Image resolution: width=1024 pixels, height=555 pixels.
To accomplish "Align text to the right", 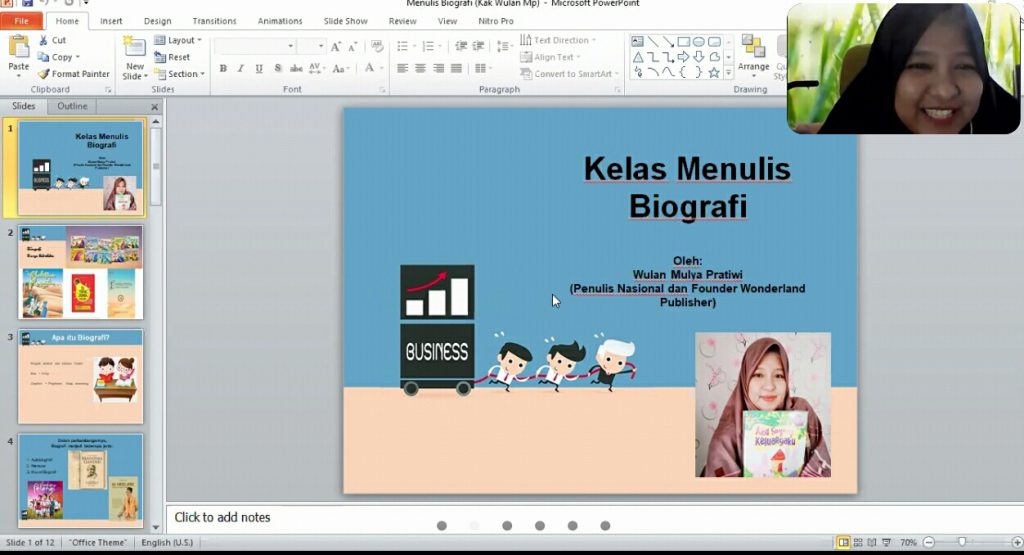I will pyautogui.click(x=438, y=68).
